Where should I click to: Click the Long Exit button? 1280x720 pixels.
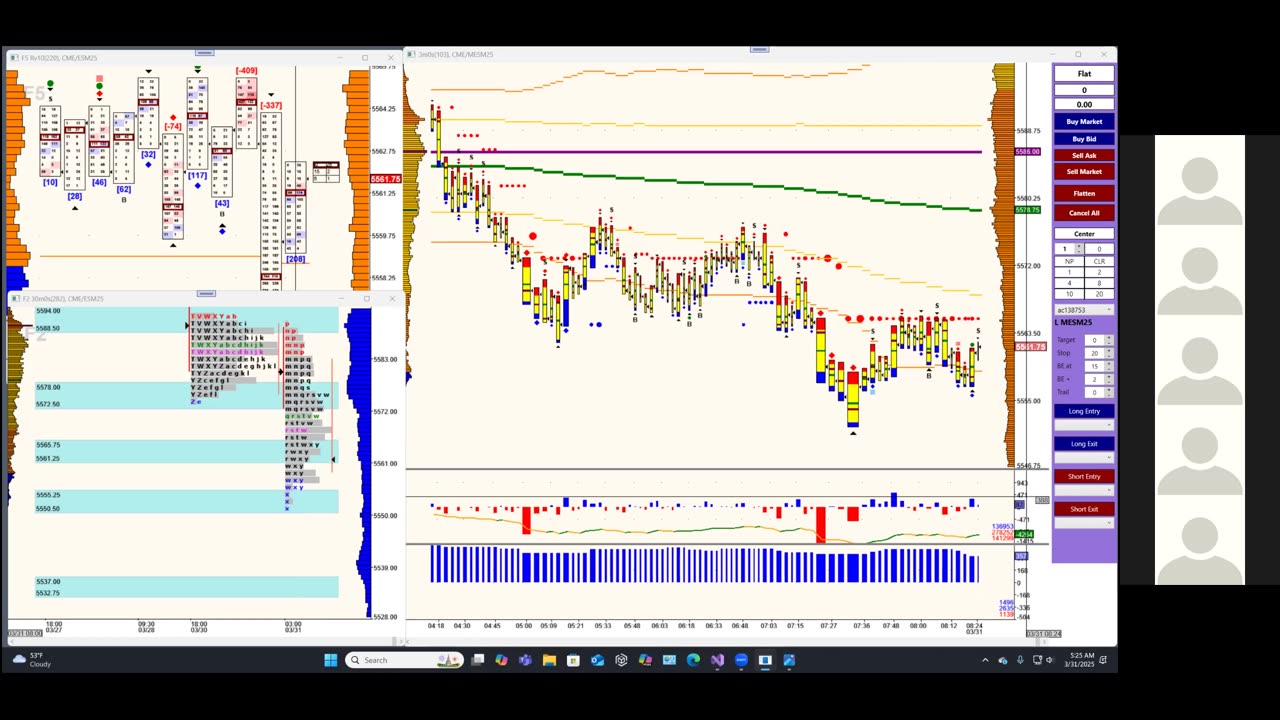point(1084,444)
